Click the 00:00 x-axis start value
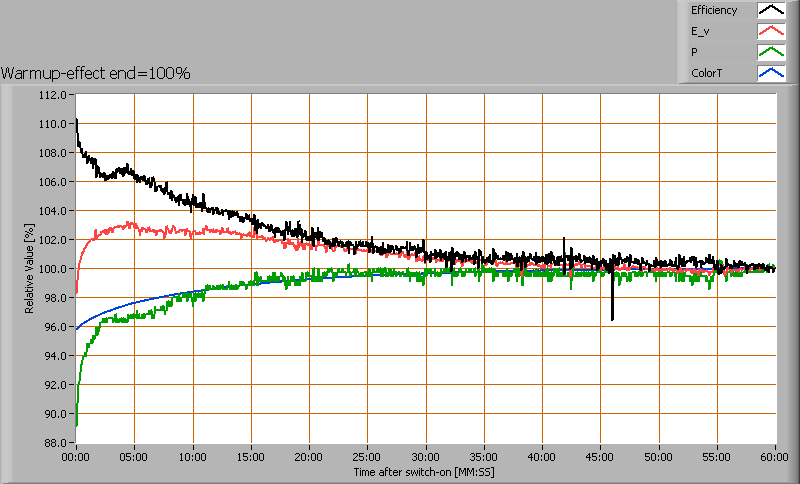Image resolution: width=800 pixels, height=484 pixels. (x=76, y=456)
